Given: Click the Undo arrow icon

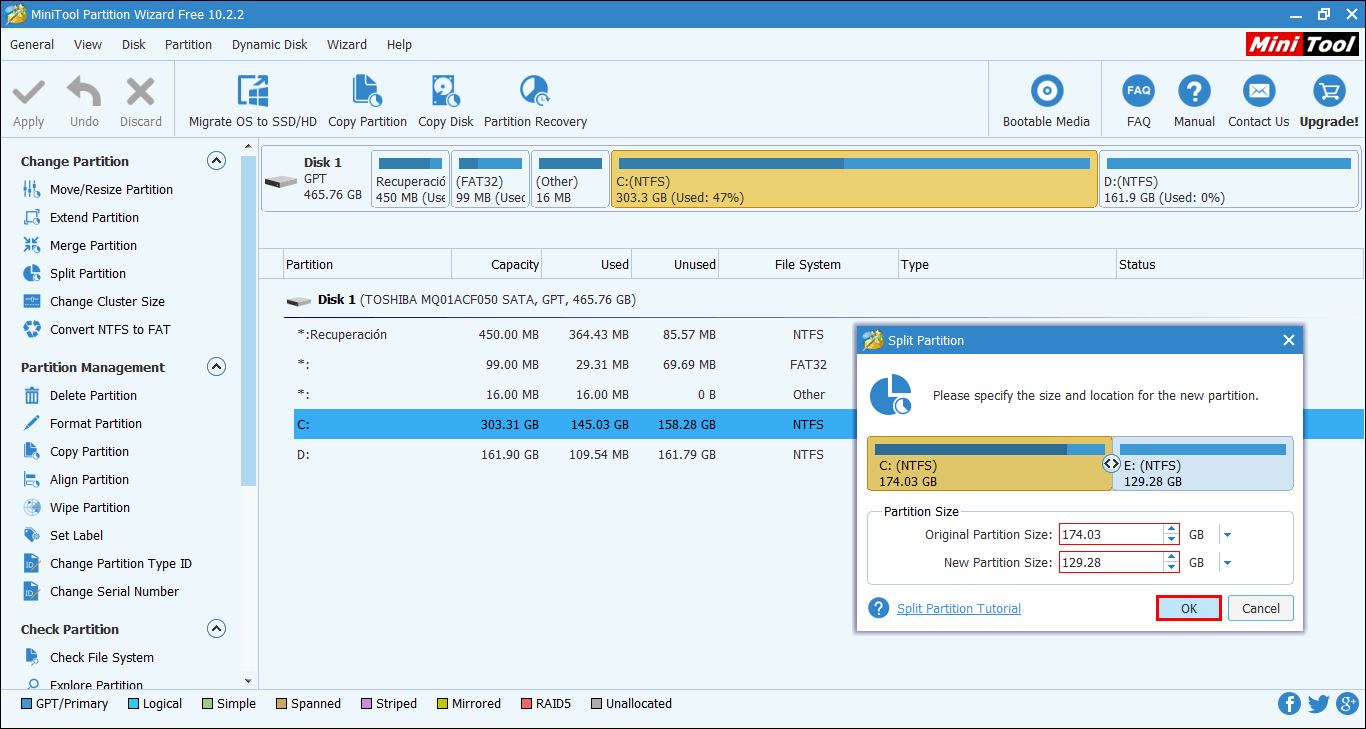Looking at the screenshot, I should tap(84, 93).
